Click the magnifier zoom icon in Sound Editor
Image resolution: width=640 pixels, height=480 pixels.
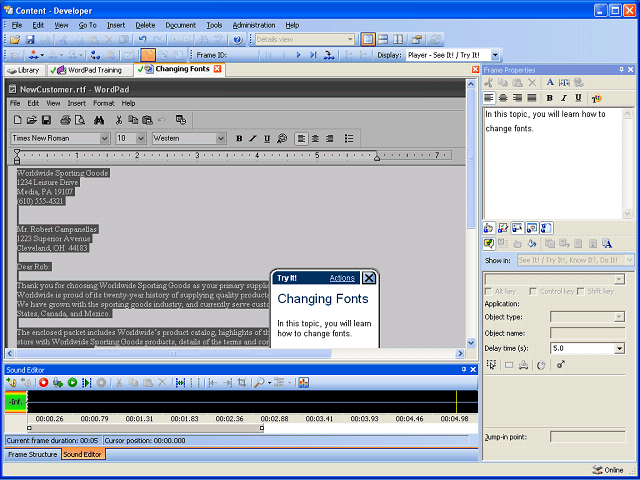[x=259, y=382]
